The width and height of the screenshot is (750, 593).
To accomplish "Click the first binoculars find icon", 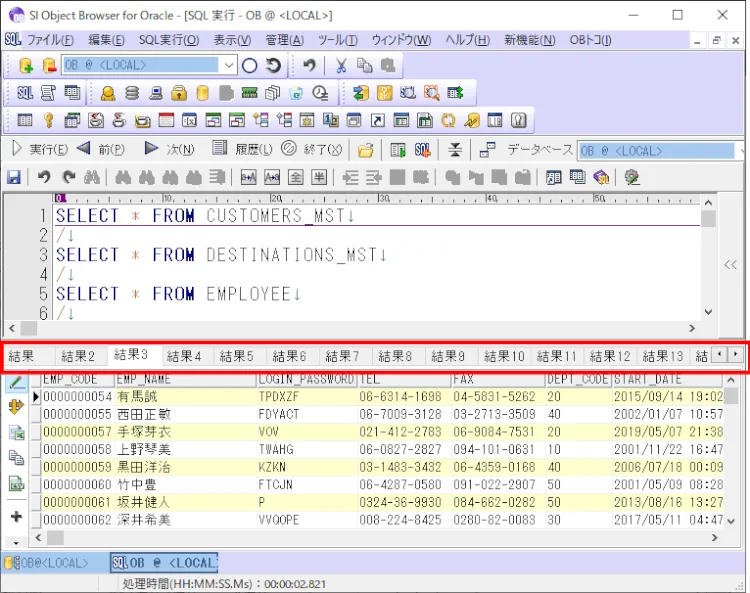I will click(92, 177).
